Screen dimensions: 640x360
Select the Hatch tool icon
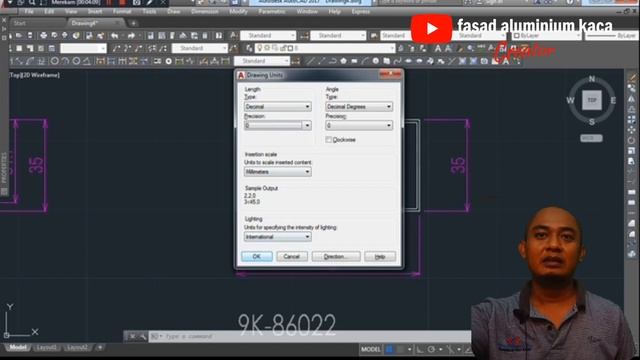(x=462, y=61)
